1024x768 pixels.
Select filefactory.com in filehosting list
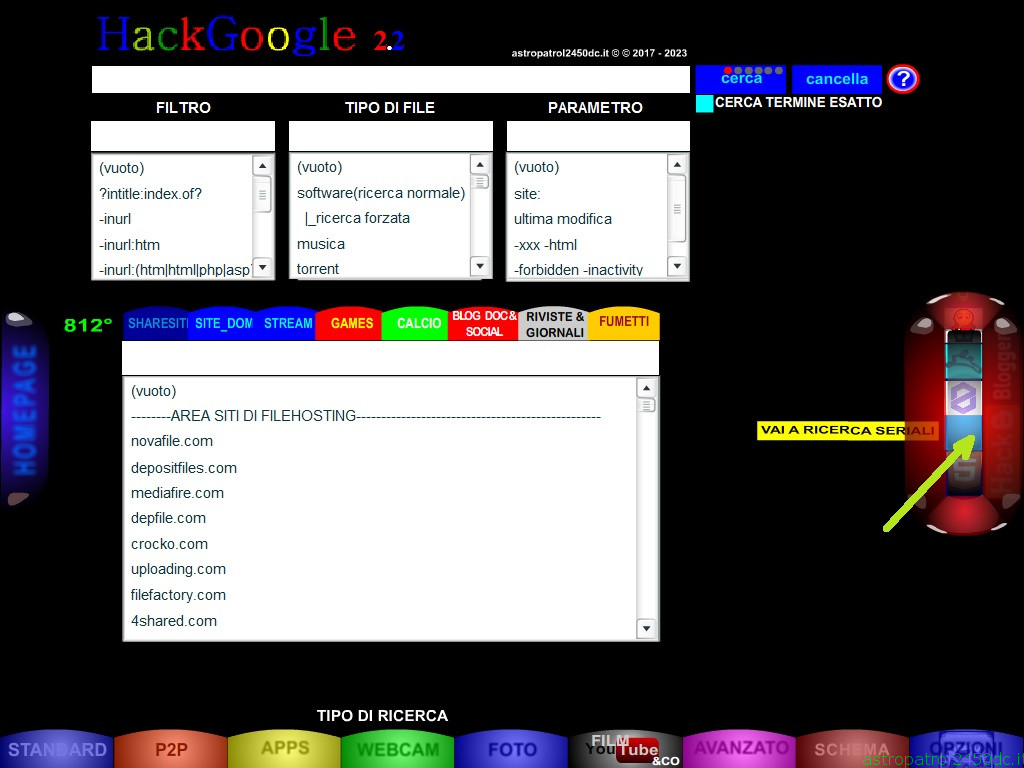178,595
